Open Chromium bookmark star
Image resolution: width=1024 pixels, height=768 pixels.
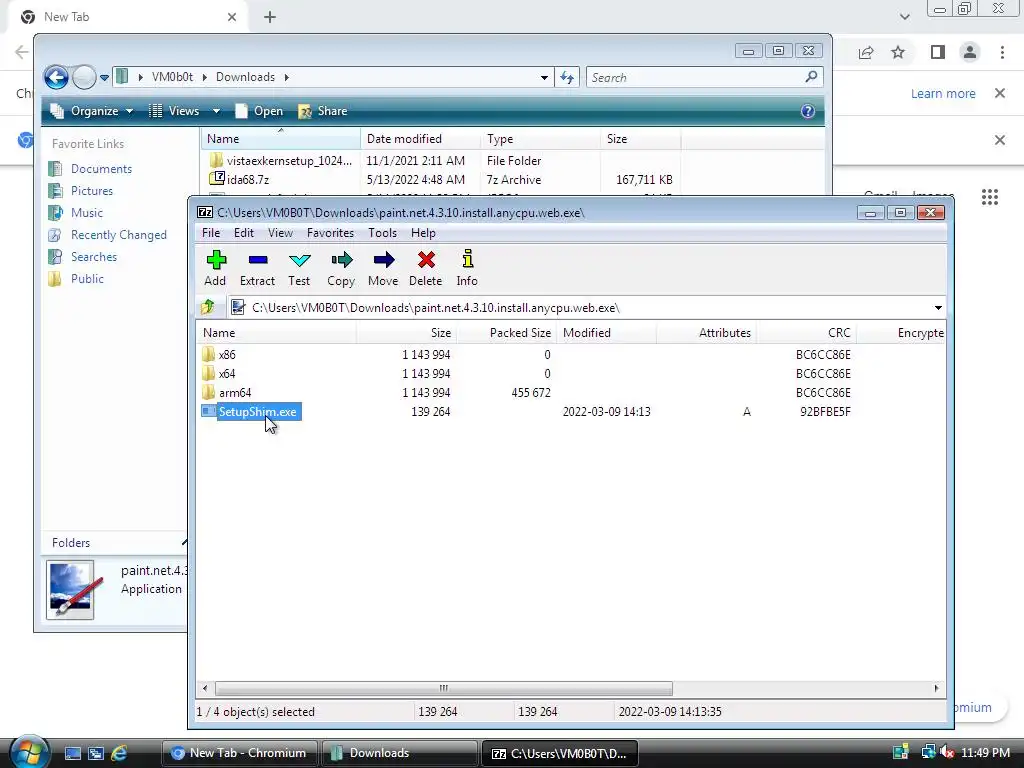(898, 52)
